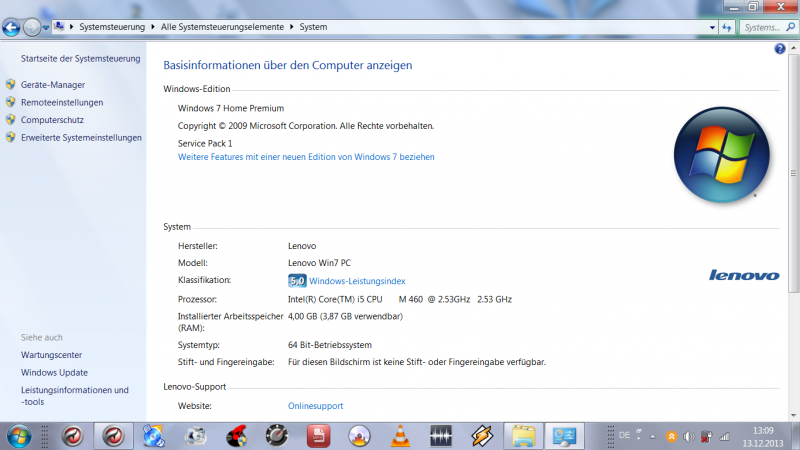Viewport: 800px width, 450px height.
Task: Open Computerschutz link
Action: (52, 120)
